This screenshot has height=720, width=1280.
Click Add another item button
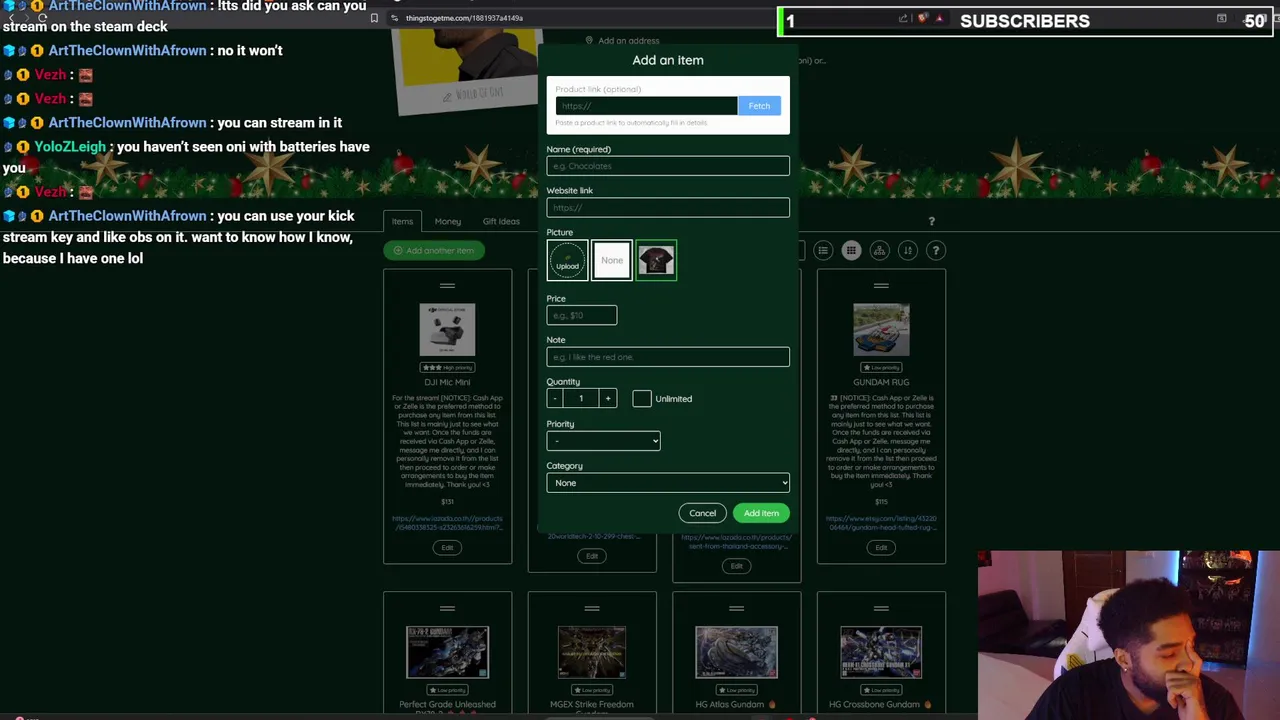(x=434, y=251)
